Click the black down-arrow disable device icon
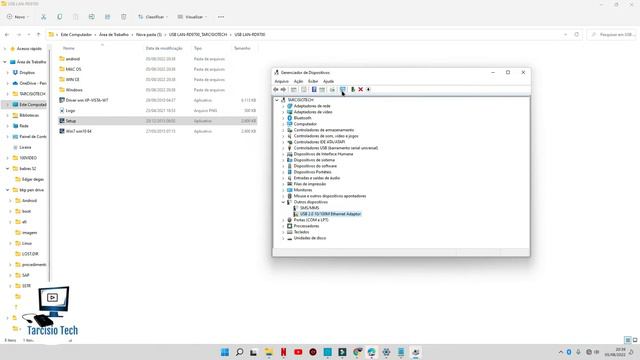This screenshot has height=360, width=640. pos(368,89)
